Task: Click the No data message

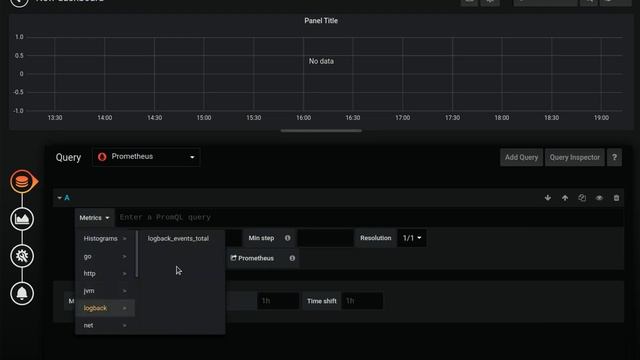Action: tap(321, 61)
